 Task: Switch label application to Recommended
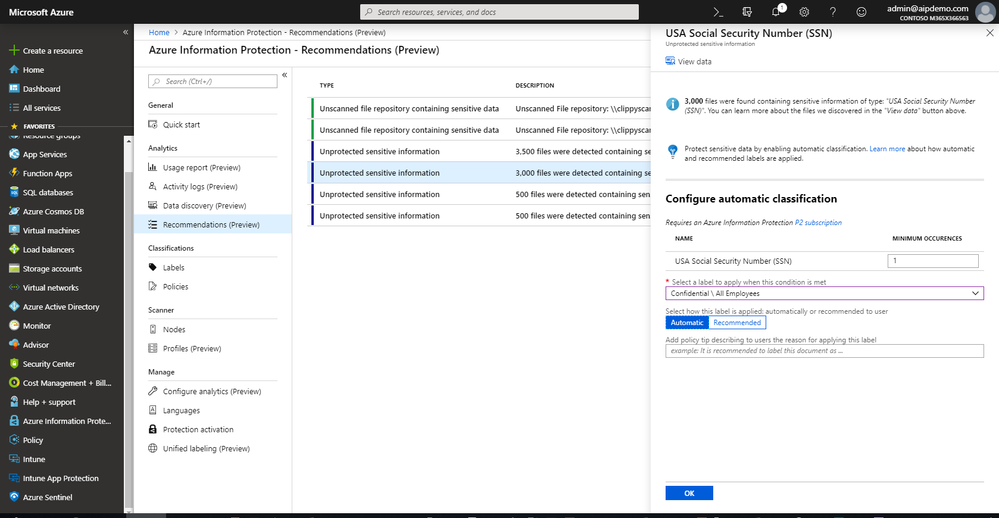click(737, 322)
